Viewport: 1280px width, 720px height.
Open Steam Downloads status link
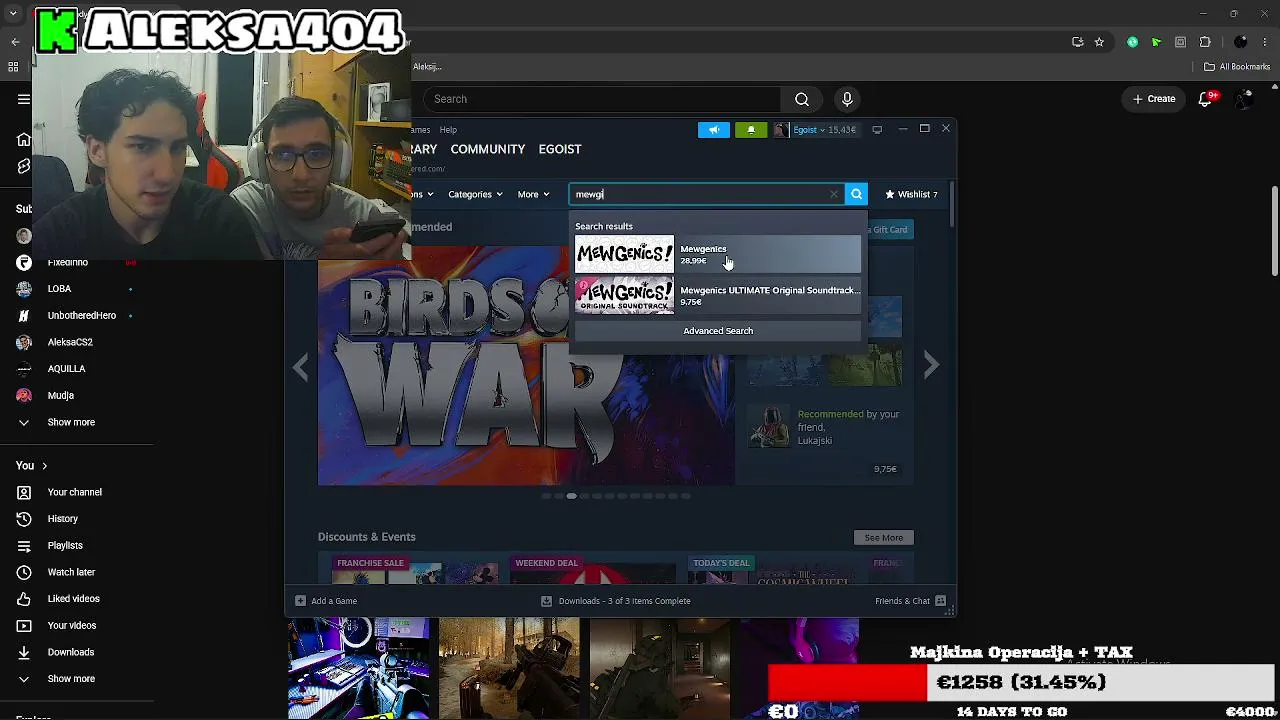point(616,601)
